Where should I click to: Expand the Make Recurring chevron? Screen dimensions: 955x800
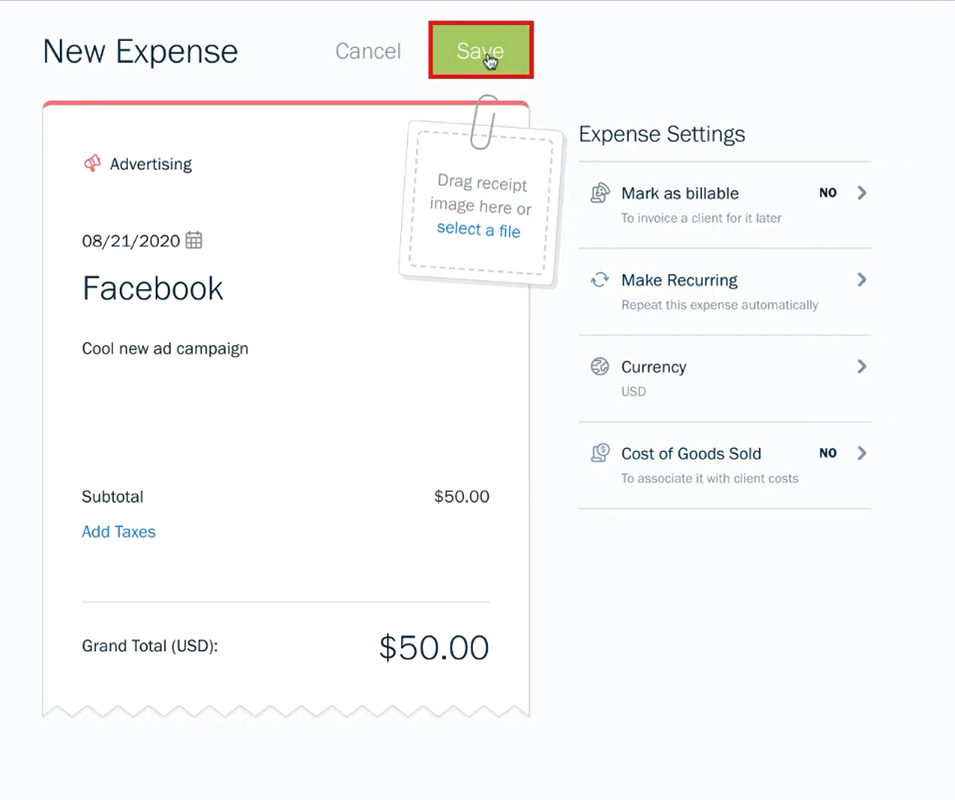click(862, 280)
